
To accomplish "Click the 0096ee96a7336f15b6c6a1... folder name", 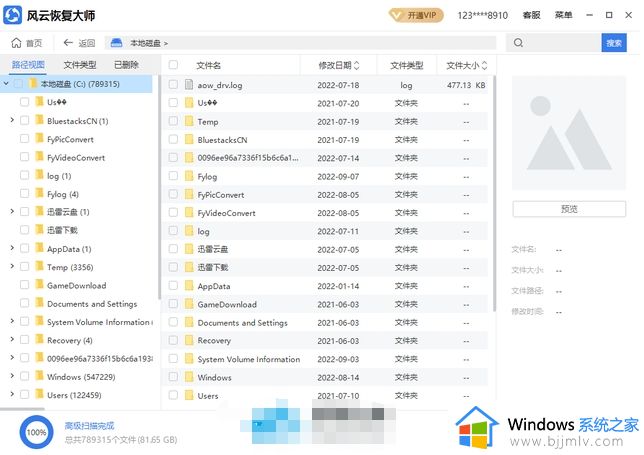I will click(x=248, y=158).
